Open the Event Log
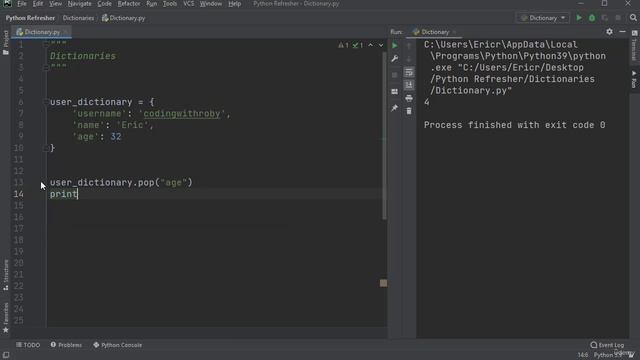 tap(607, 345)
